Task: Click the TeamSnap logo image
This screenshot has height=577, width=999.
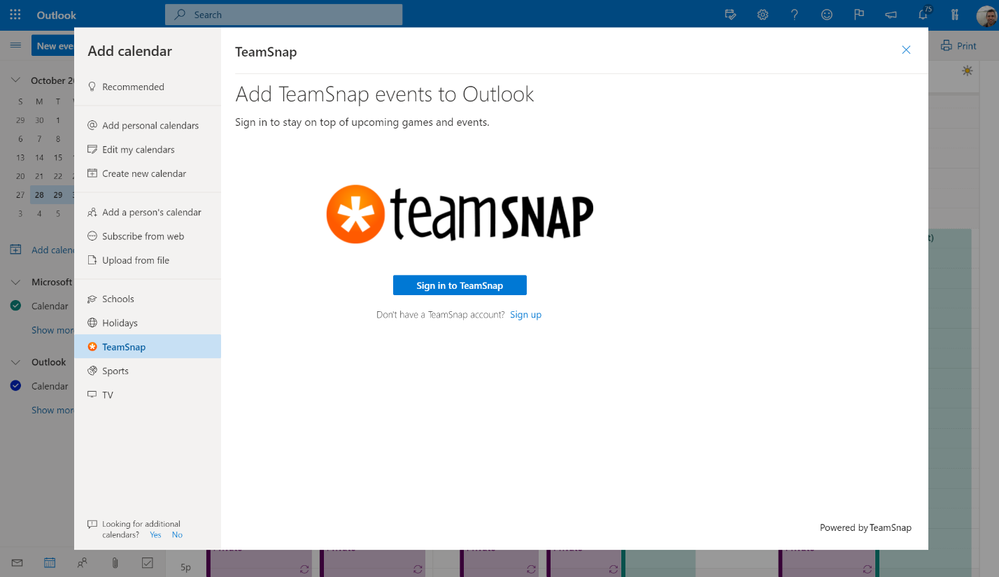Action: [460, 214]
